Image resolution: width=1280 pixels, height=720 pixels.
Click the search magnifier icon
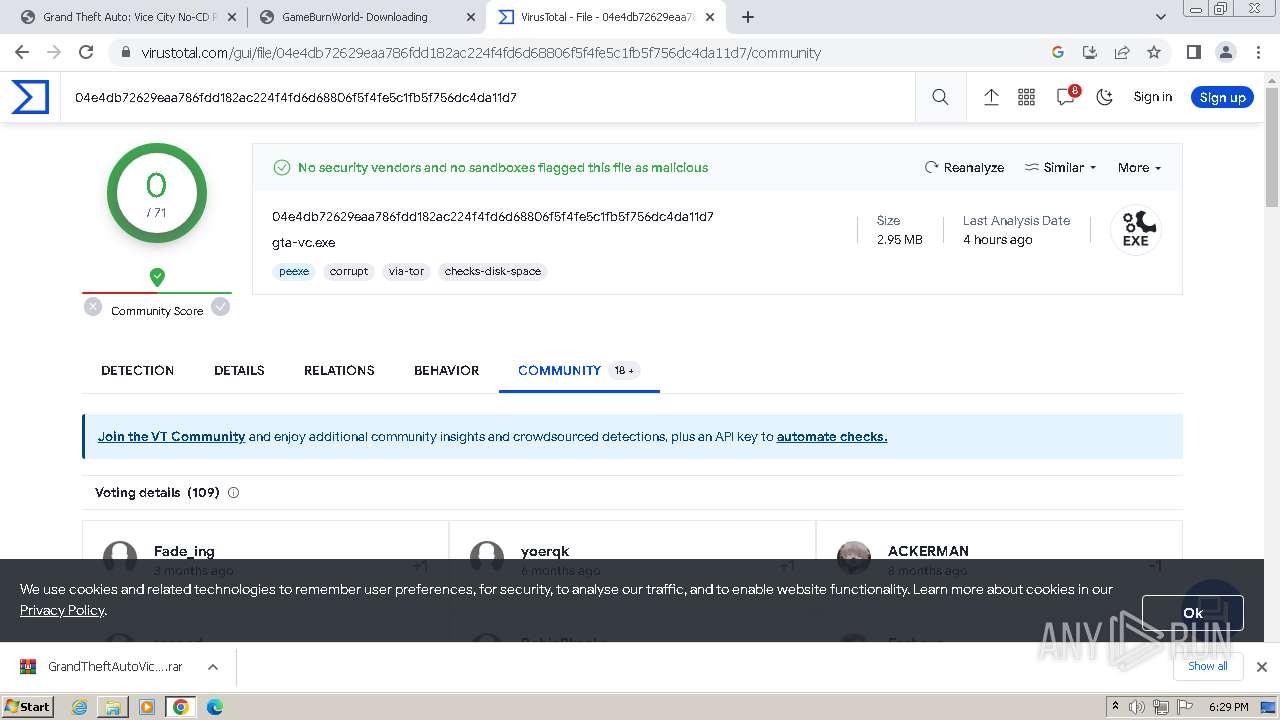pos(940,97)
